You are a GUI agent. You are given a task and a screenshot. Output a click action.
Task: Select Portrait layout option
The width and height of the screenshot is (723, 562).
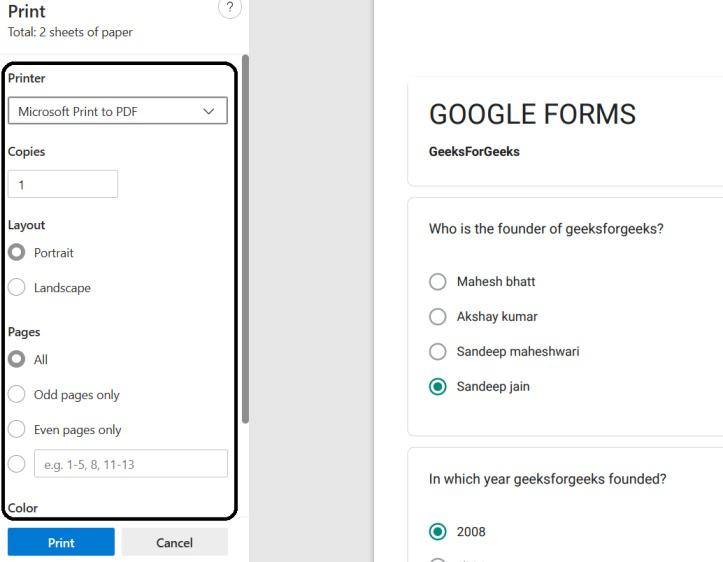point(17,253)
